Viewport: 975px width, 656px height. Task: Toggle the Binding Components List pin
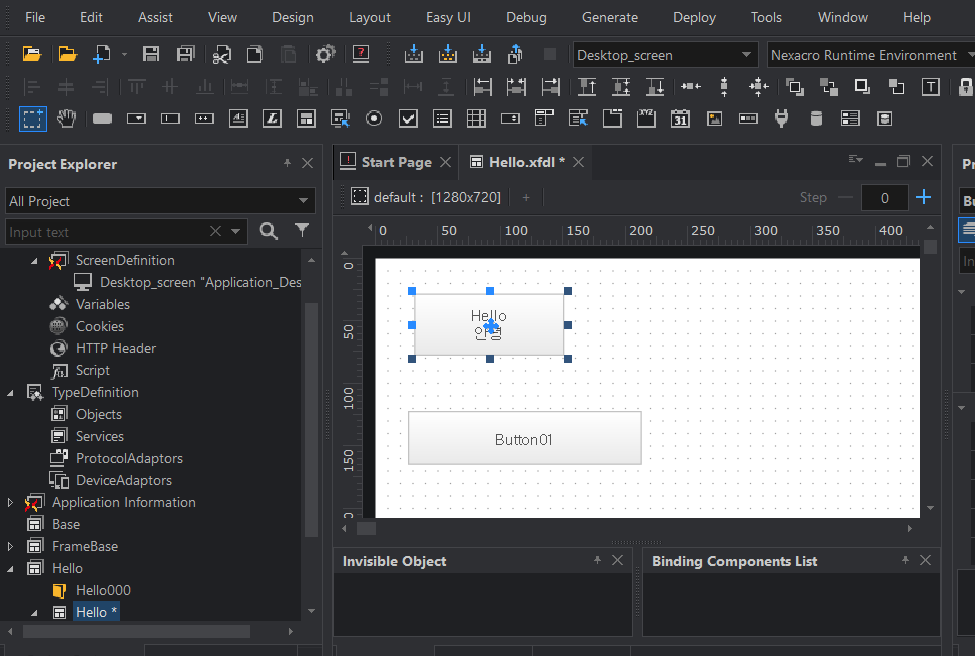tap(905, 560)
